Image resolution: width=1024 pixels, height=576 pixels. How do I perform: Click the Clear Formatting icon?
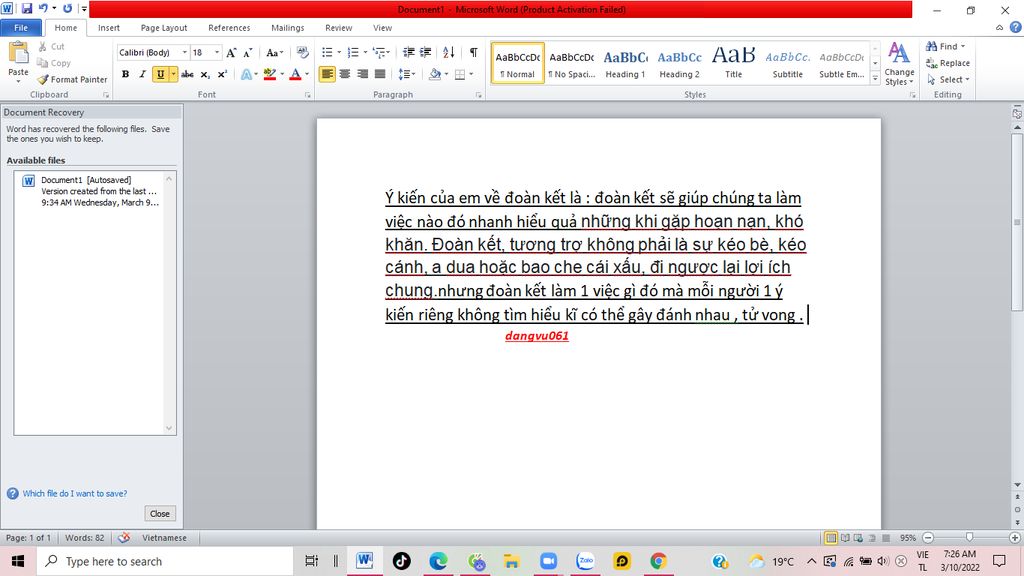click(302, 52)
